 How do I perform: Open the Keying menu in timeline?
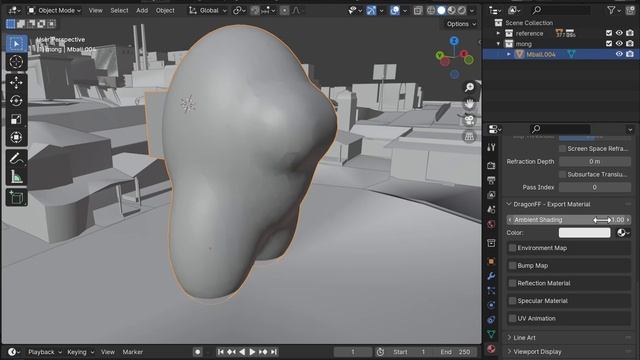pyautogui.click(x=80, y=352)
